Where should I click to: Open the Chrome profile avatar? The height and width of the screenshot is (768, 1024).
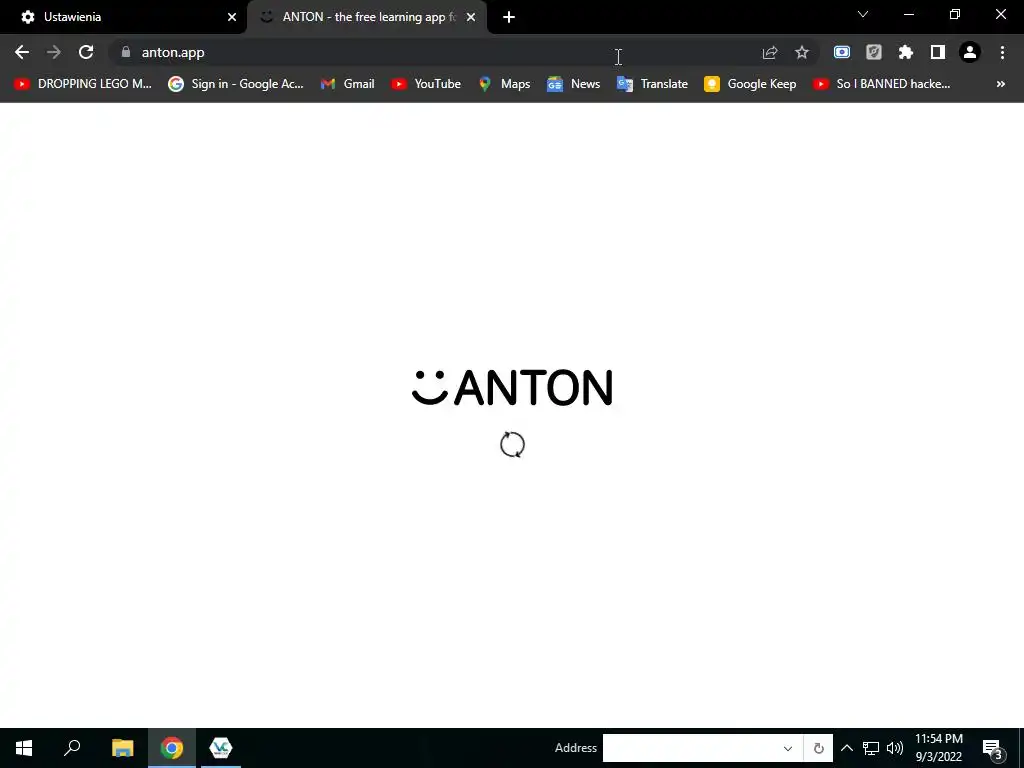pyautogui.click(x=970, y=52)
